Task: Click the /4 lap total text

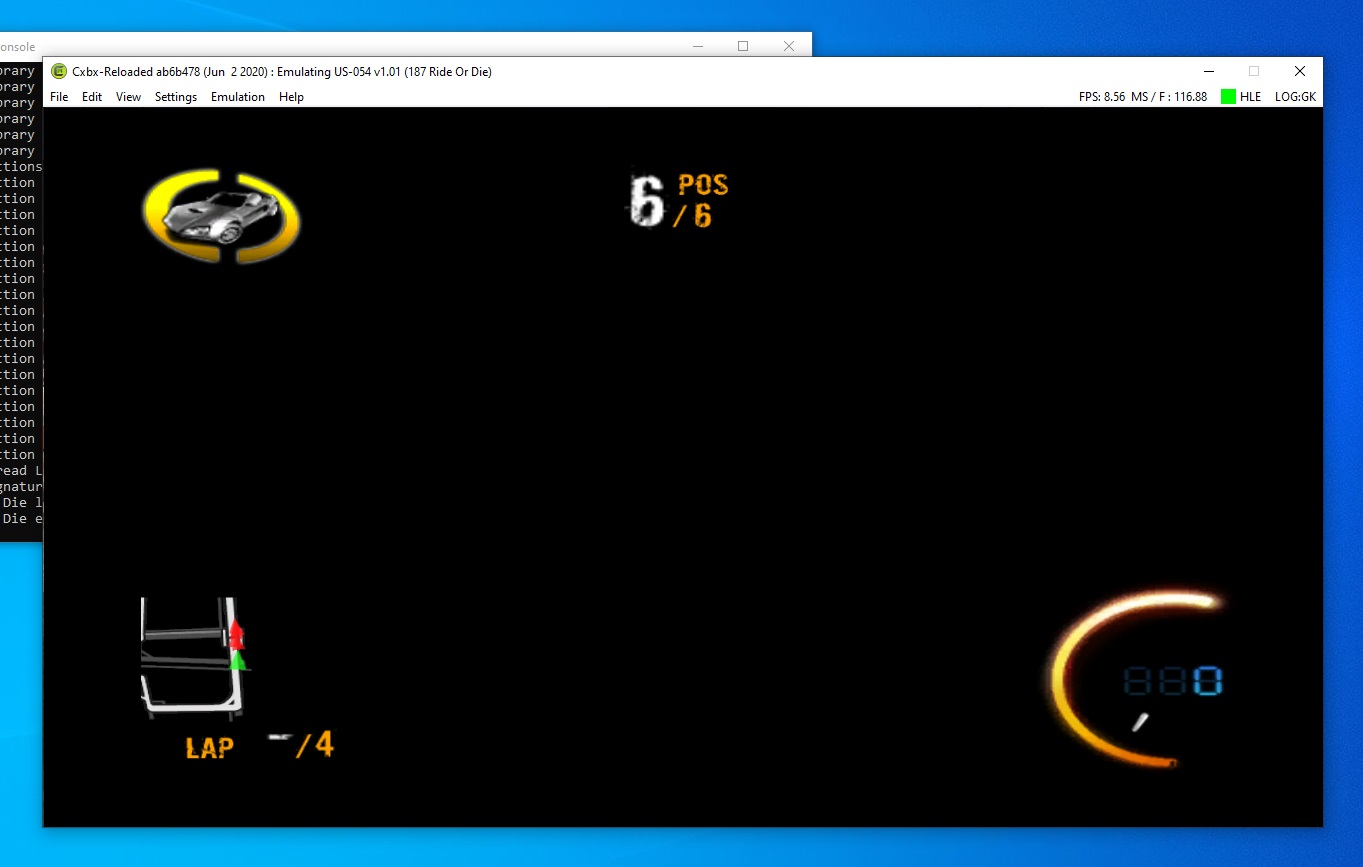Action: click(x=314, y=745)
